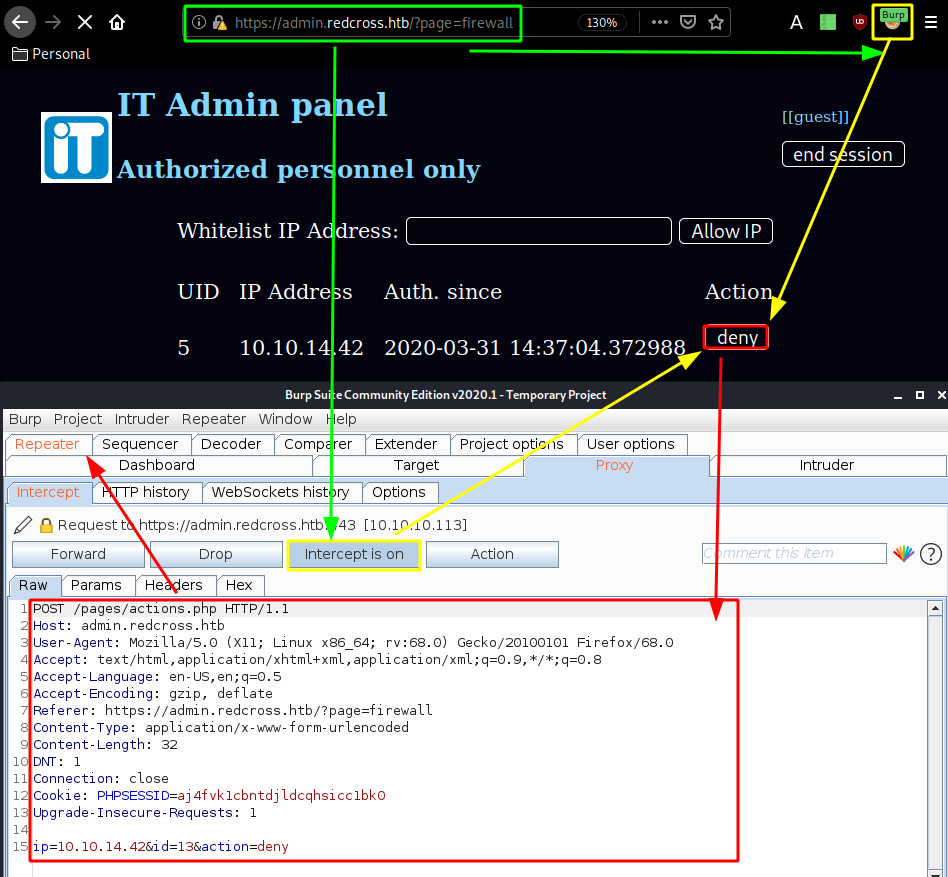Screen dimensions: 948x877
Task: Open the Project options tab
Action: point(511,444)
